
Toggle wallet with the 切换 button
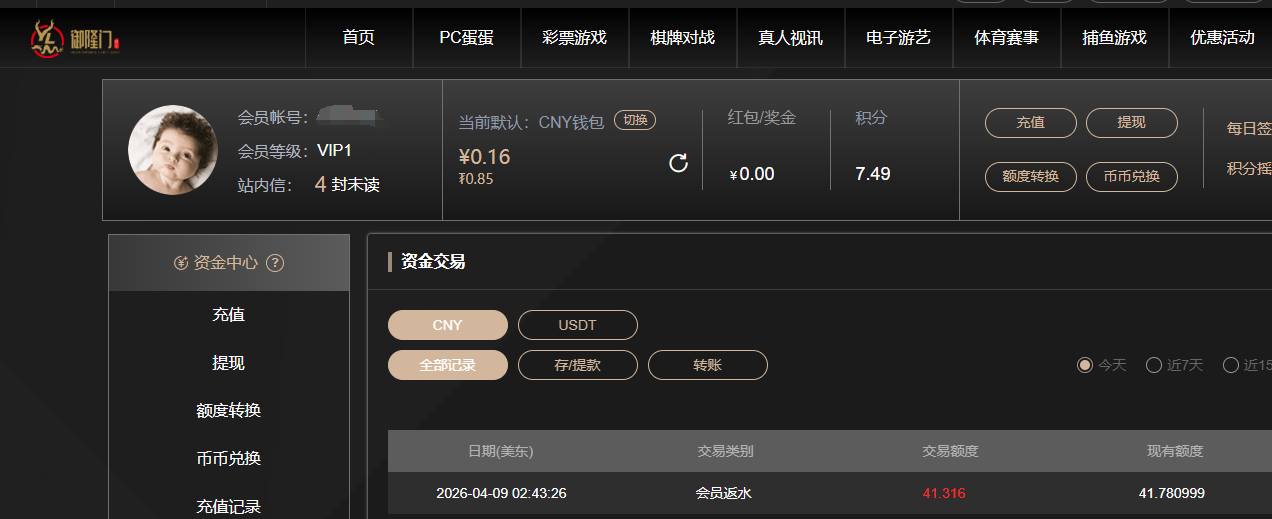(x=634, y=120)
